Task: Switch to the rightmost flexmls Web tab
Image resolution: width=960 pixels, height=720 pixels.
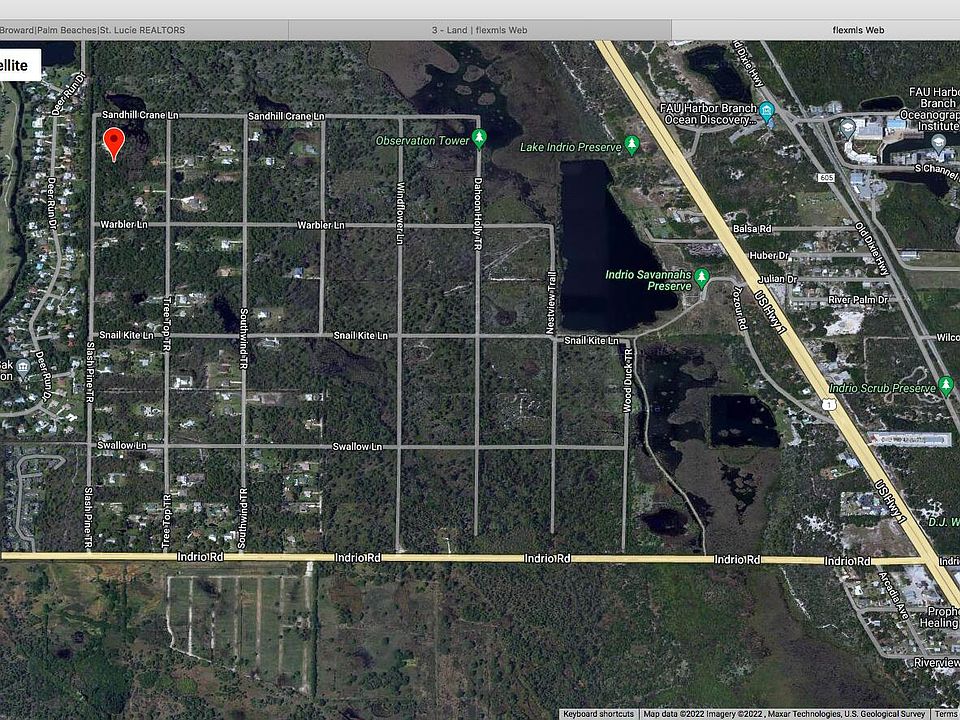Action: (x=858, y=30)
